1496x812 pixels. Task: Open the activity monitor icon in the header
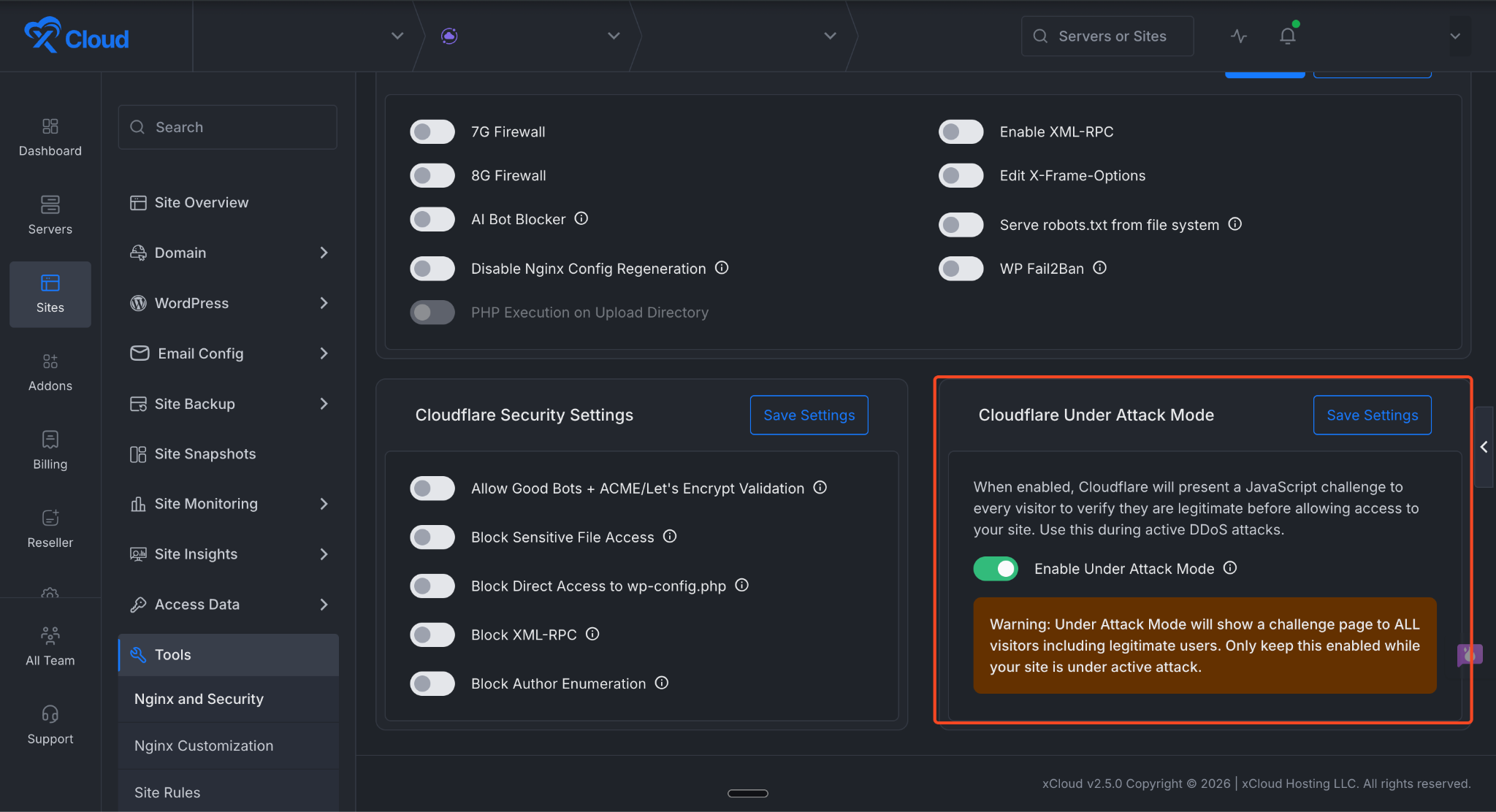click(x=1239, y=35)
